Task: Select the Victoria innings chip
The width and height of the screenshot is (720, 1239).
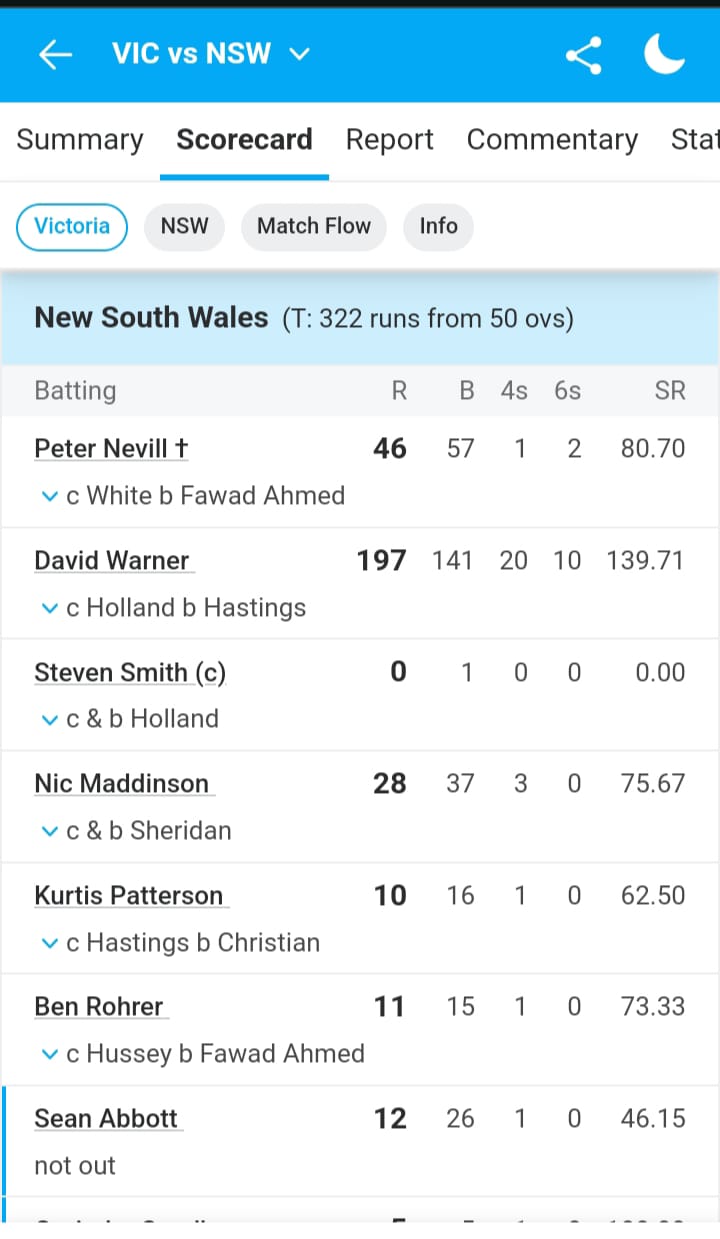Action: (x=71, y=226)
